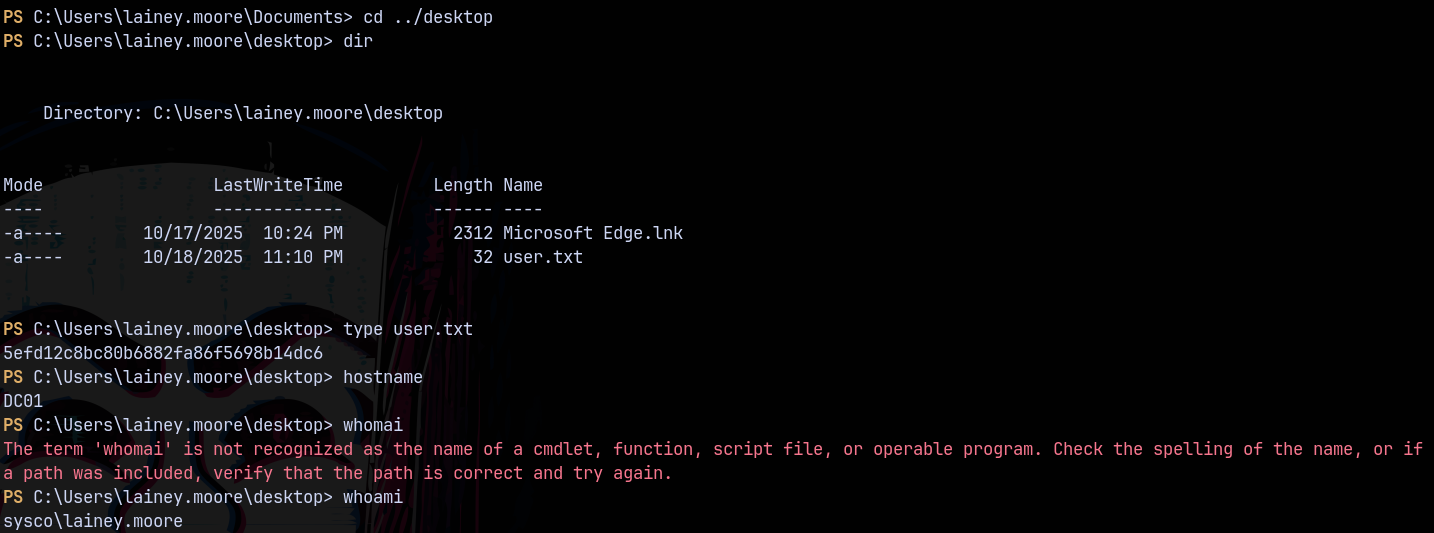The height and width of the screenshot is (533, 1434).
Task: Click the red 'not recognized' error message
Action: (x=712, y=449)
